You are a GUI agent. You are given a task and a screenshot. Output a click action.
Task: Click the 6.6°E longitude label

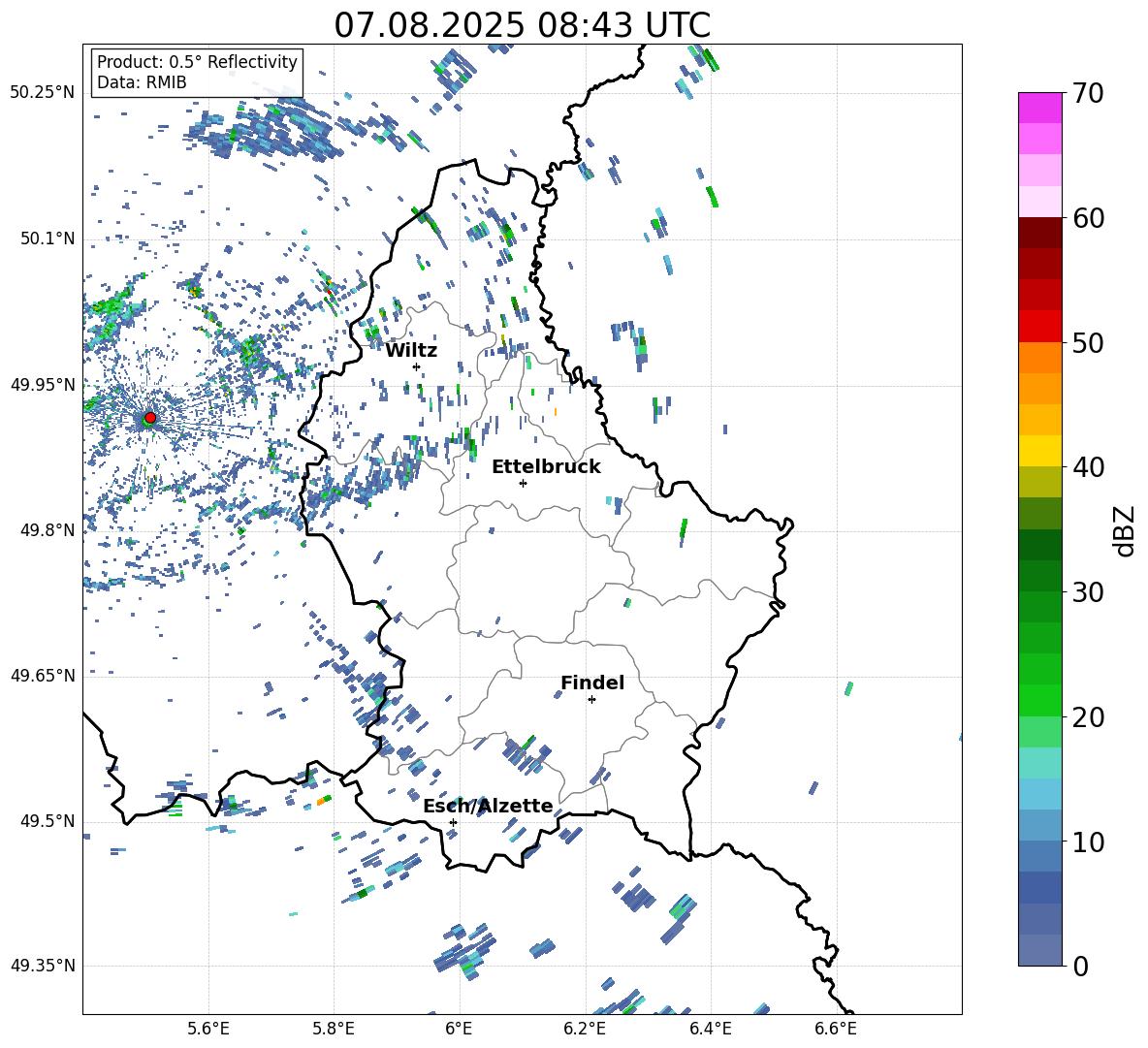836,1029
